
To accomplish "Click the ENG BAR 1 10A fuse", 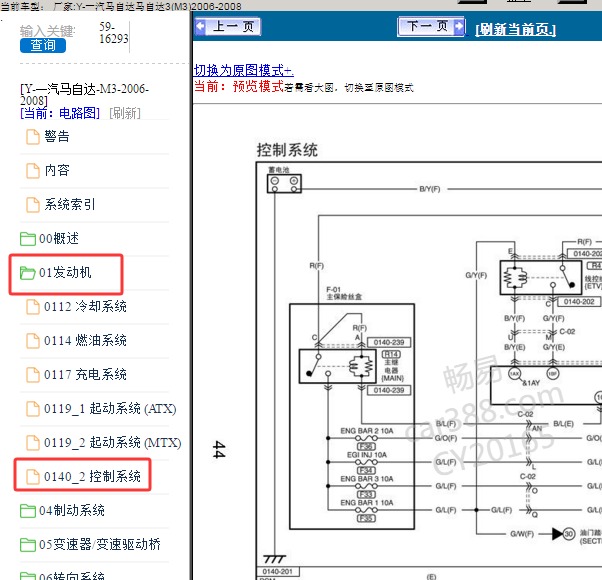I will coord(367,510).
